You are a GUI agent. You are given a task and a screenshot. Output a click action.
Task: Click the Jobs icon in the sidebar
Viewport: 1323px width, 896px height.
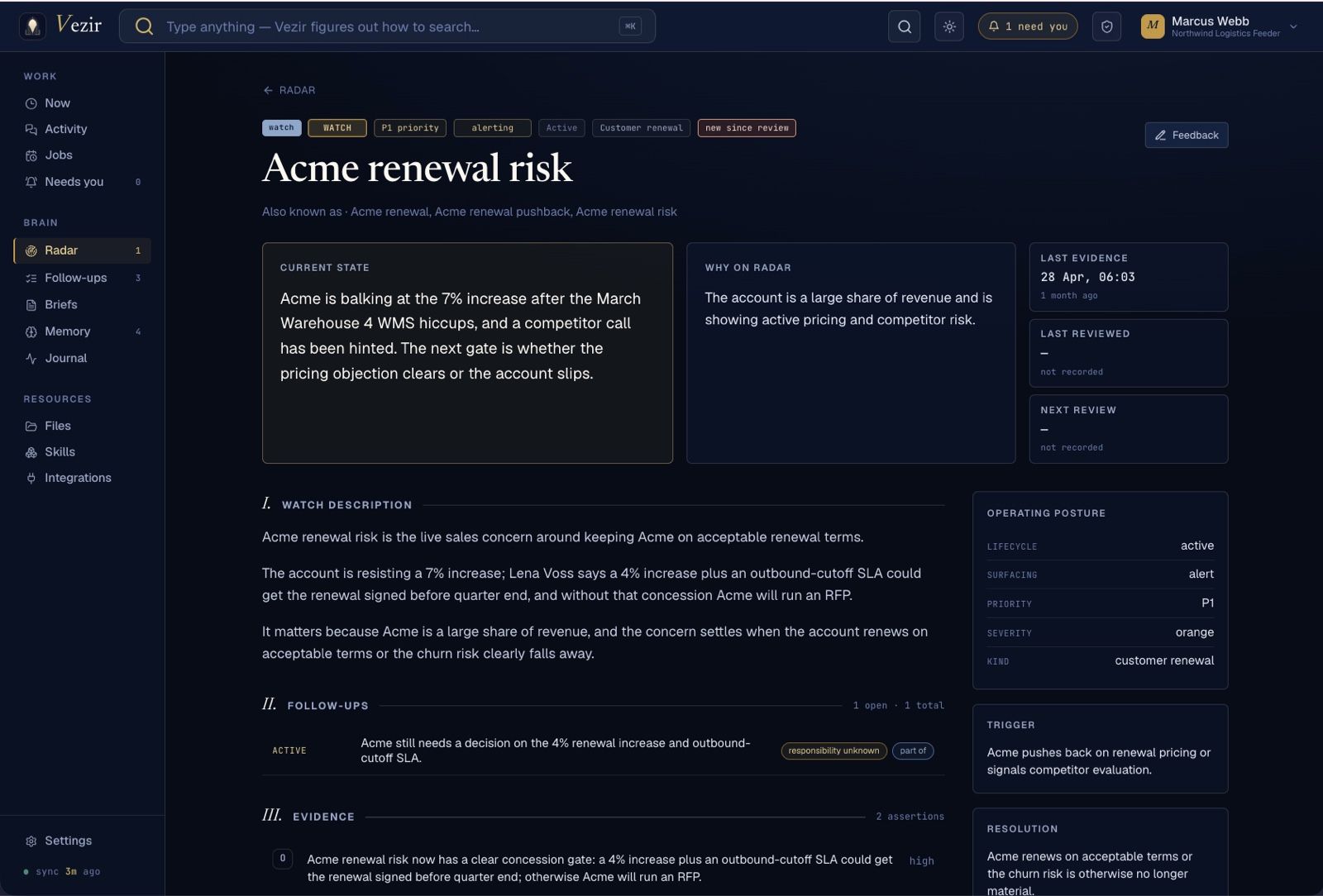(x=31, y=155)
